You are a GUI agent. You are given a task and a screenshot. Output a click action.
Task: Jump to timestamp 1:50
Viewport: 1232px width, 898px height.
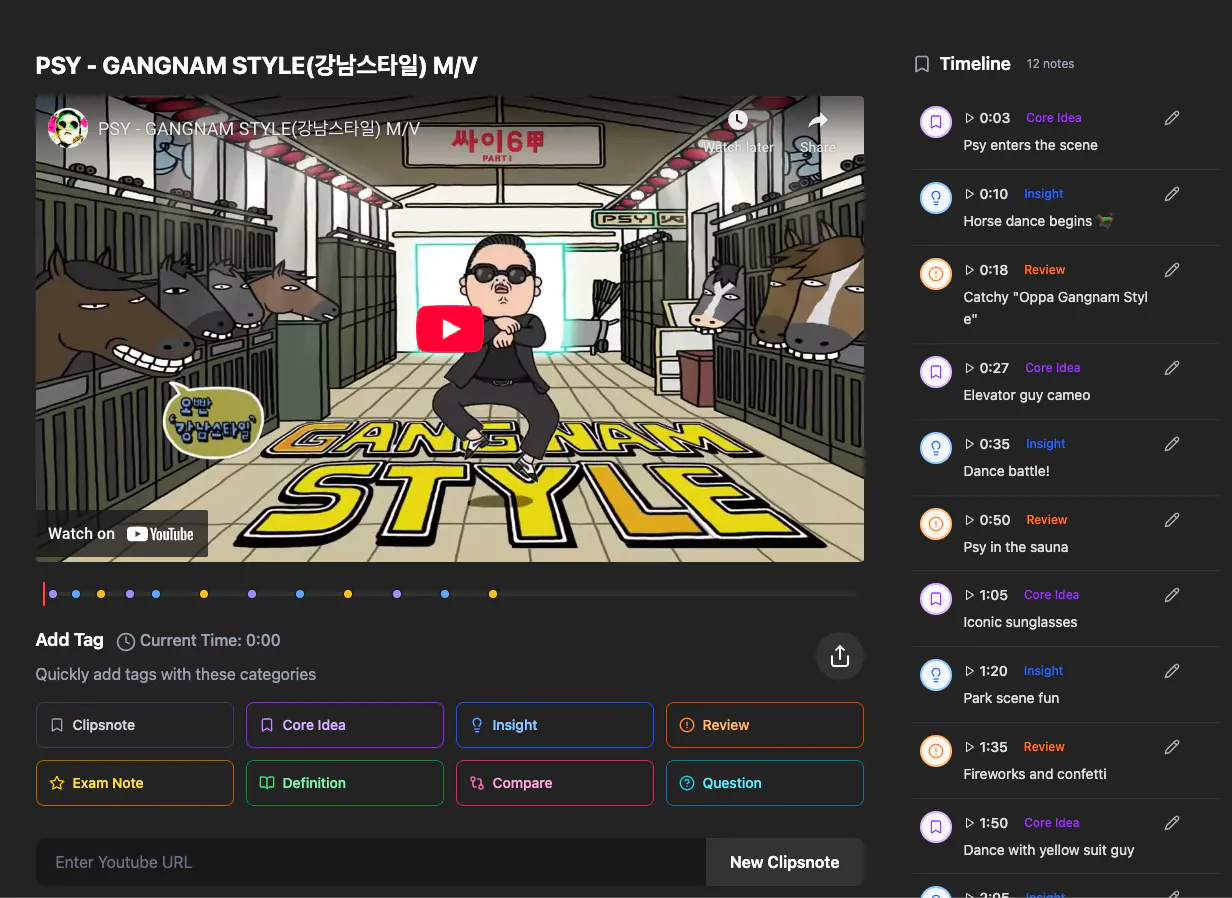click(986, 823)
